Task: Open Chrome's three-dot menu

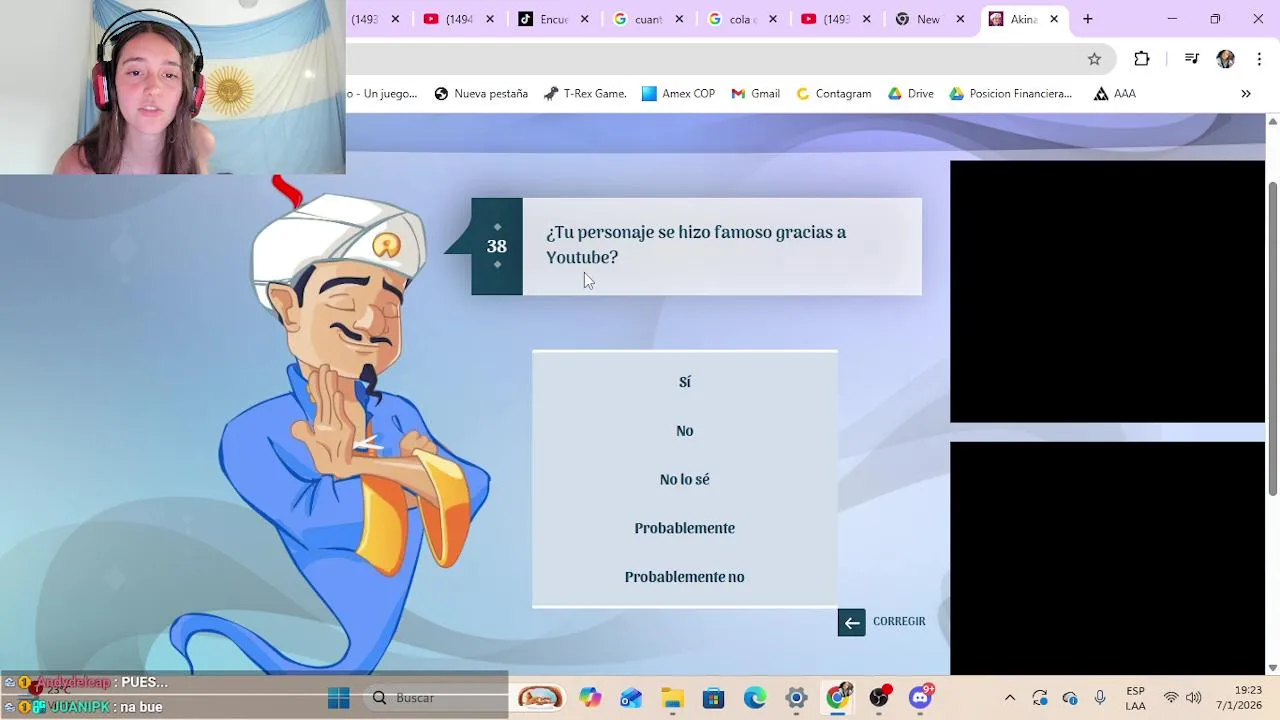Action: click(1259, 59)
